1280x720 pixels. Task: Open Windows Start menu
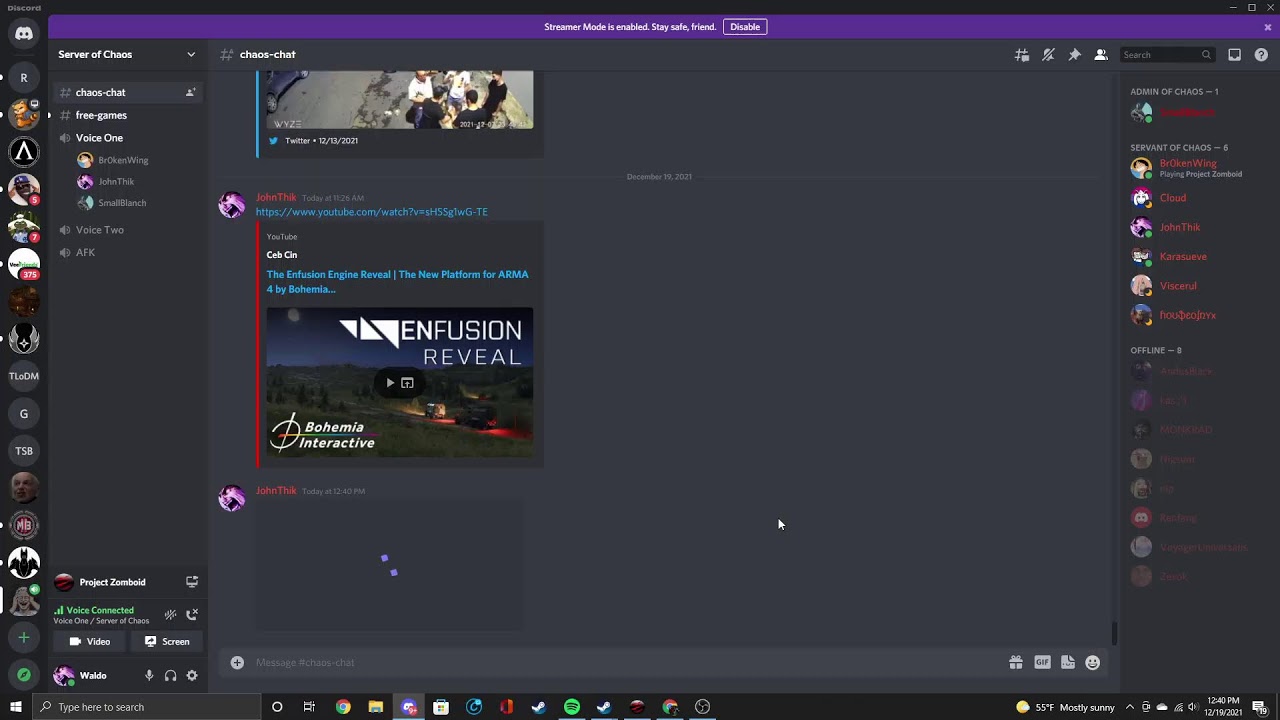15,707
